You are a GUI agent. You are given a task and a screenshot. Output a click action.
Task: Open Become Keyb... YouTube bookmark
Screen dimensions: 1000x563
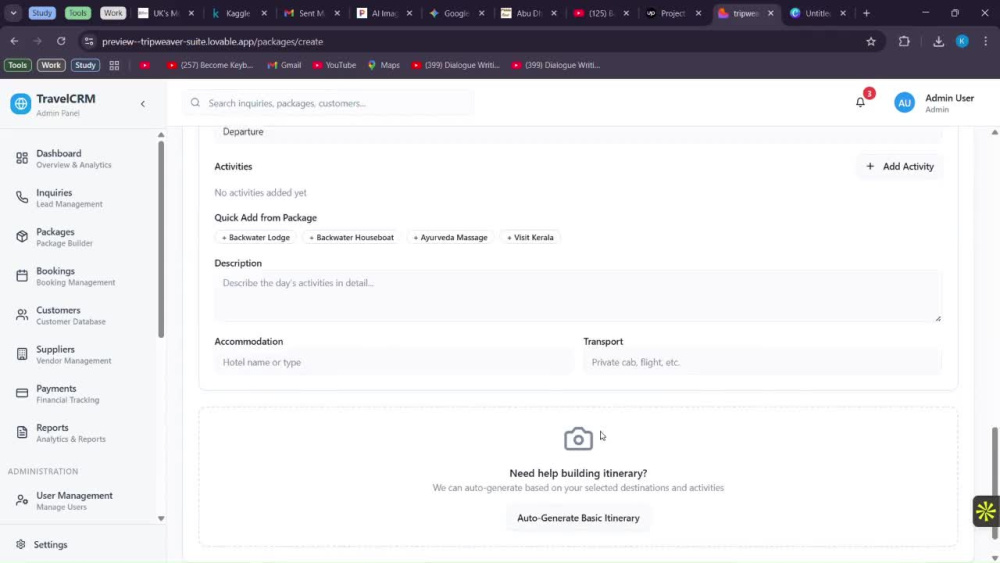(x=210, y=65)
